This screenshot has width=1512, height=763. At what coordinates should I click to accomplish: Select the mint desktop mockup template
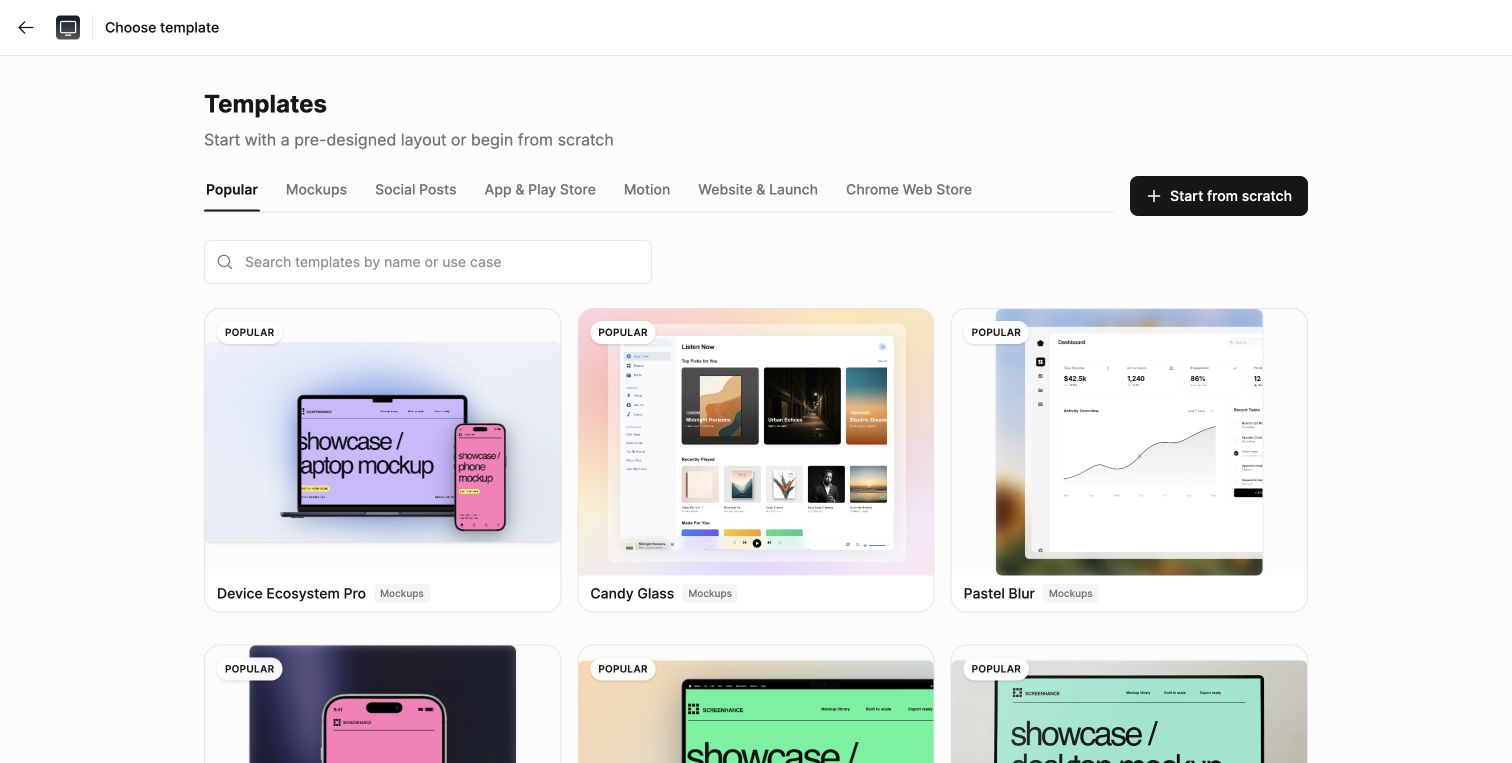point(1129,704)
